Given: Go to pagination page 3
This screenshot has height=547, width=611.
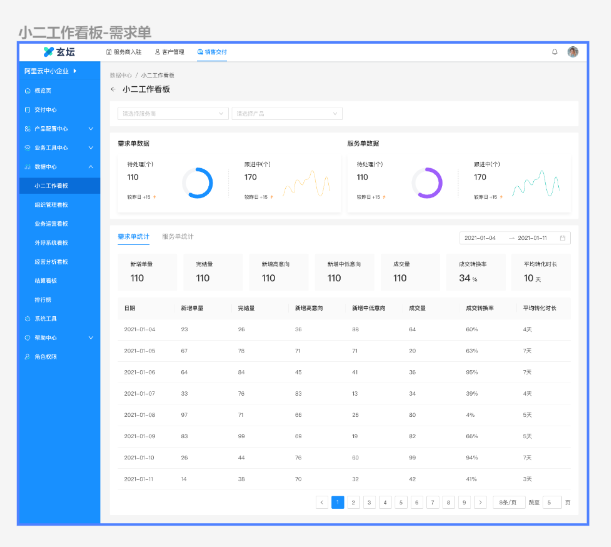Looking at the screenshot, I should click(x=369, y=503).
